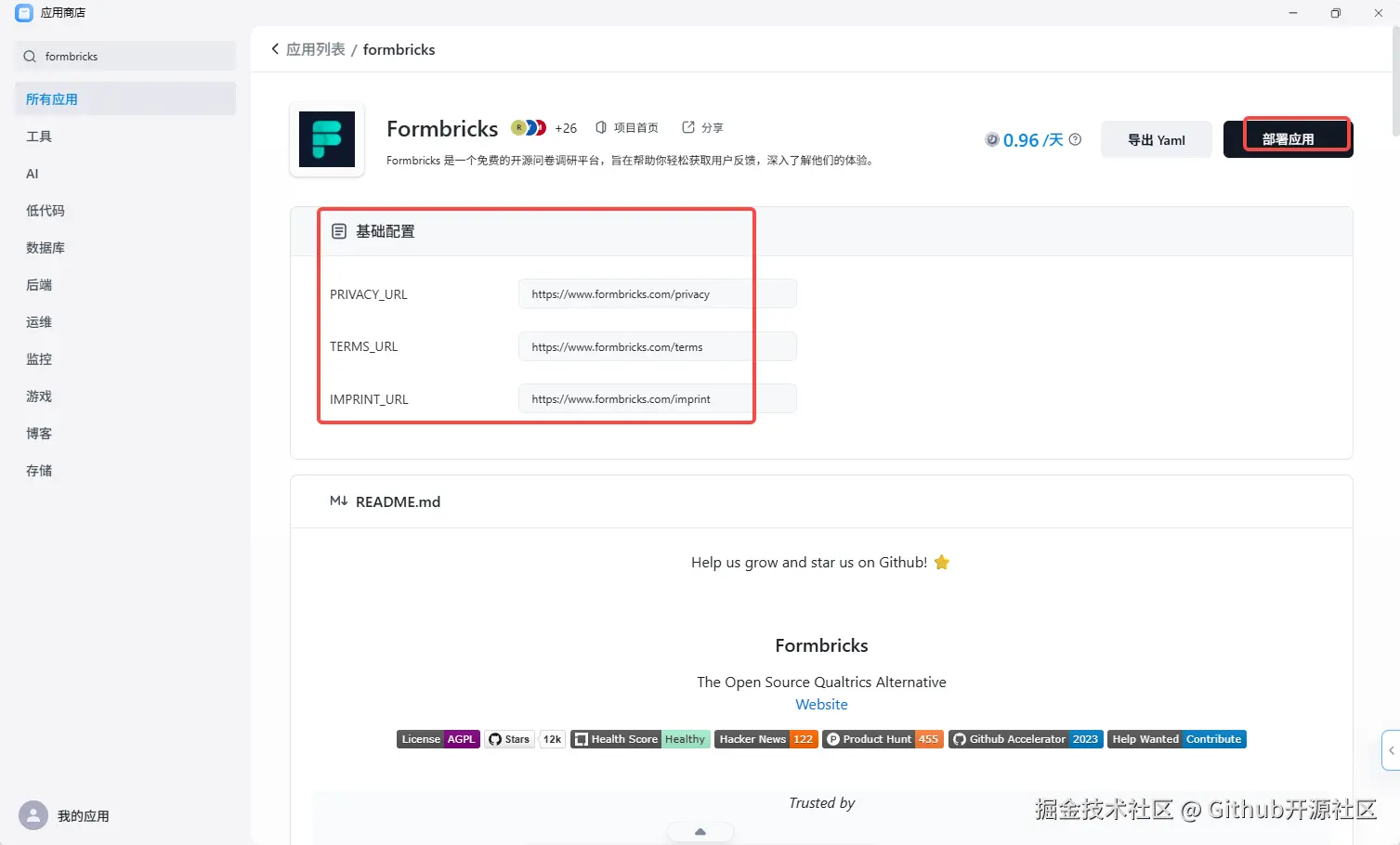The height and width of the screenshot is (845, 1400).
Task: Click the Hacker News 122 badge
Action: pos(766,739)
